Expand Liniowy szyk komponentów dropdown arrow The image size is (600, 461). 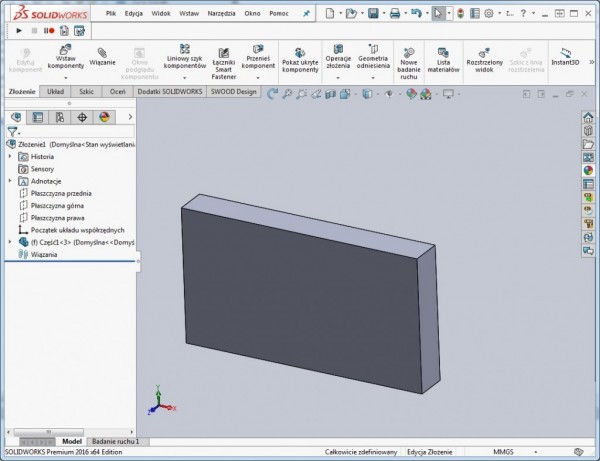coord(184,78)
